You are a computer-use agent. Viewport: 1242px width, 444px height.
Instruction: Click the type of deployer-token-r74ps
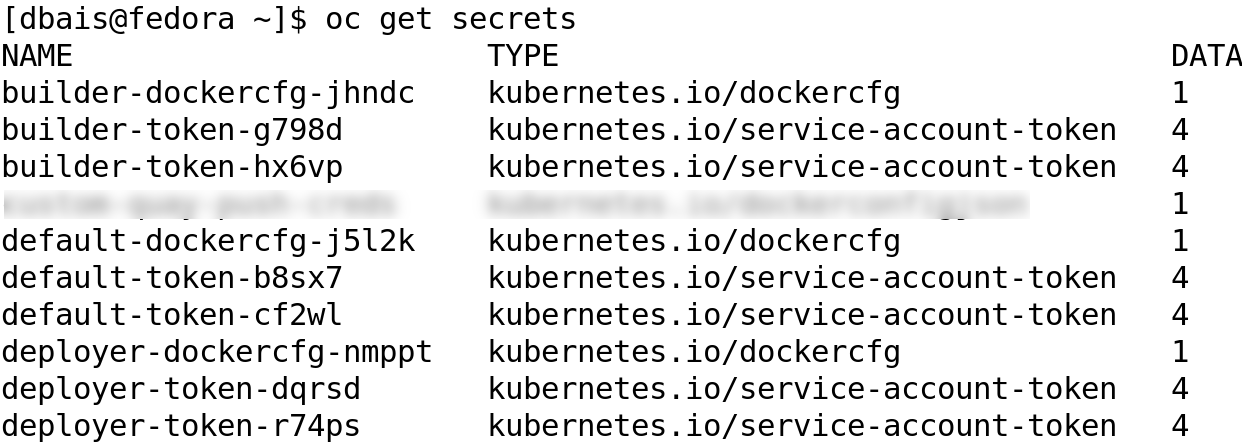802,426
